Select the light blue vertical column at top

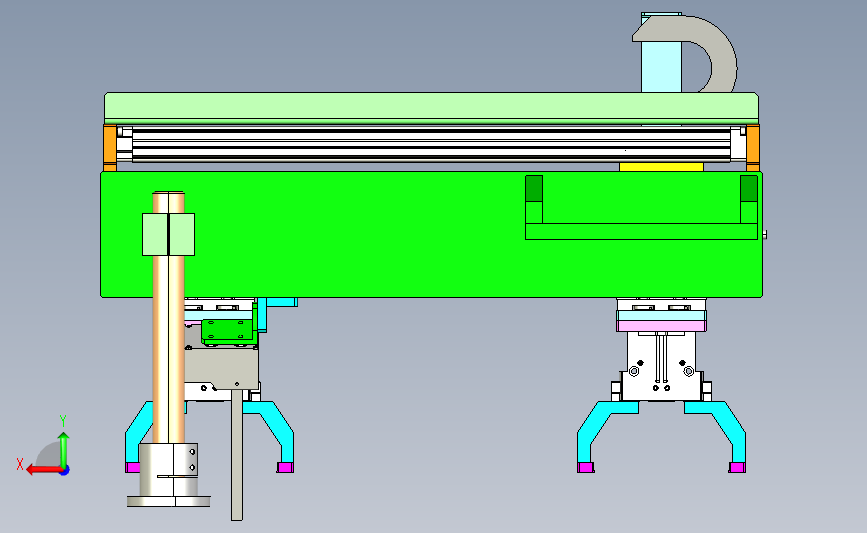tap(661, 66)
